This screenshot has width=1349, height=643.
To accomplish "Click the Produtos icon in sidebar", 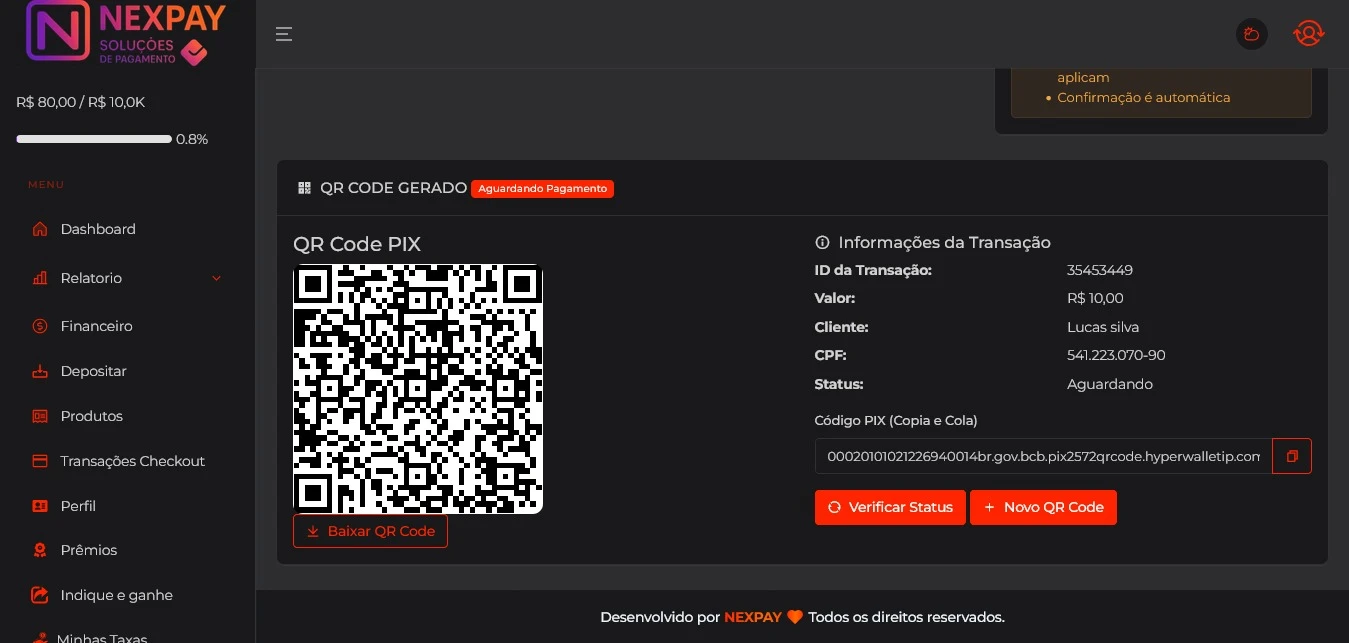I will pos(40,416).
